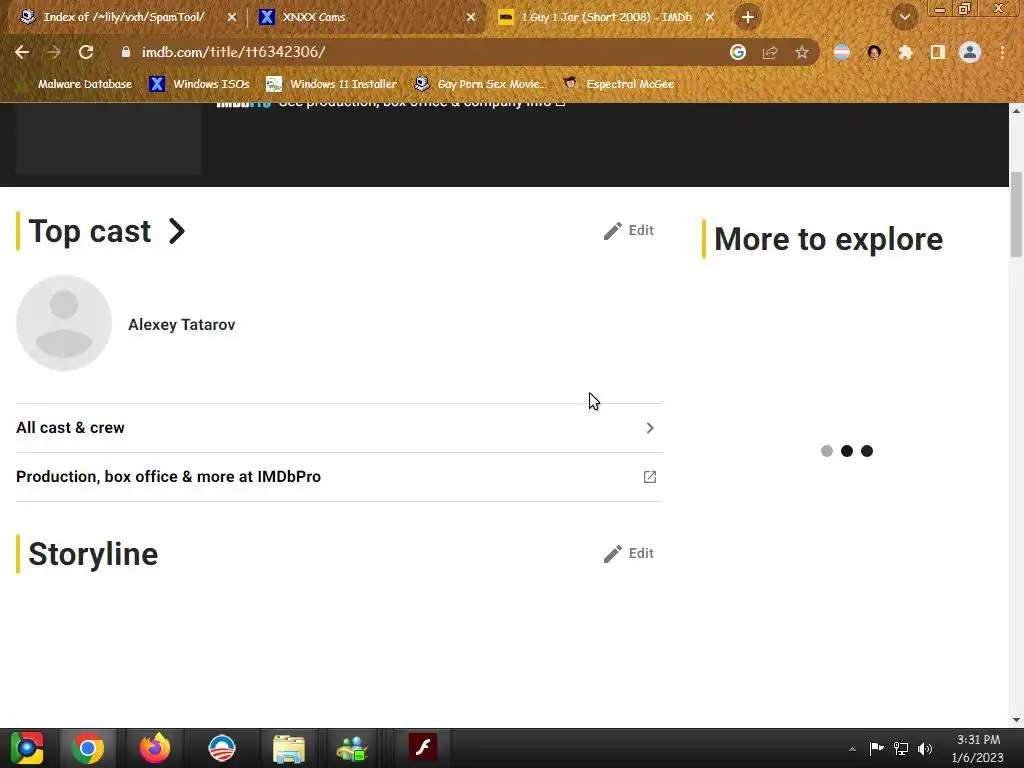Viewport: 1024px width, 768px height.
Task: Open Windows 11 Installer bookmark
Action: (332, 84)
